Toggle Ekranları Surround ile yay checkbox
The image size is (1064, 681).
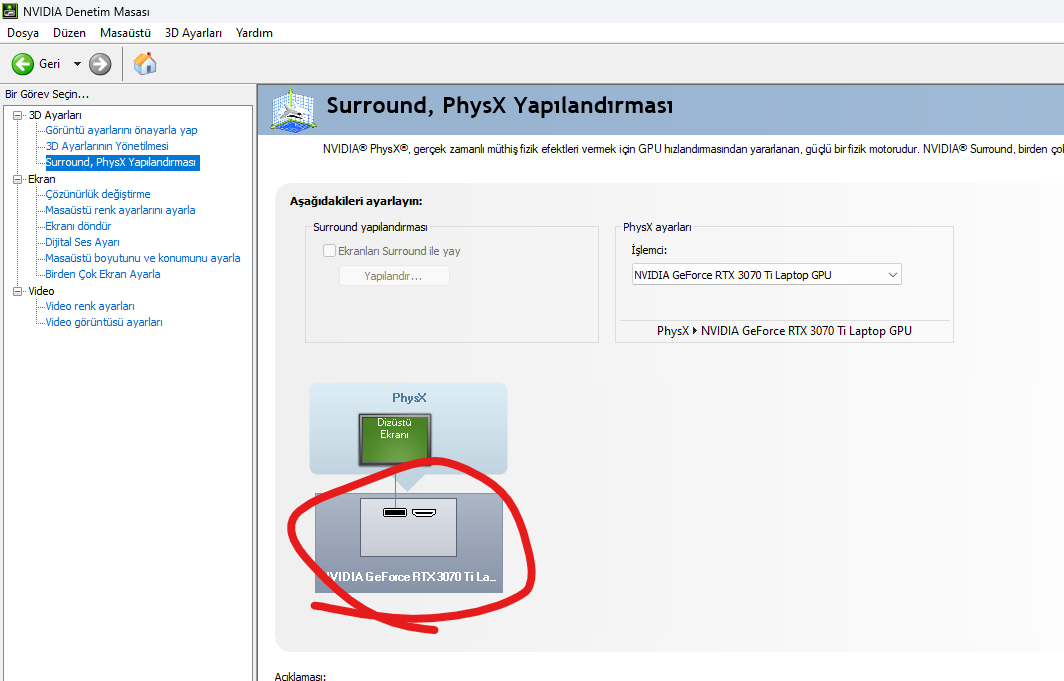pos(329,250)
